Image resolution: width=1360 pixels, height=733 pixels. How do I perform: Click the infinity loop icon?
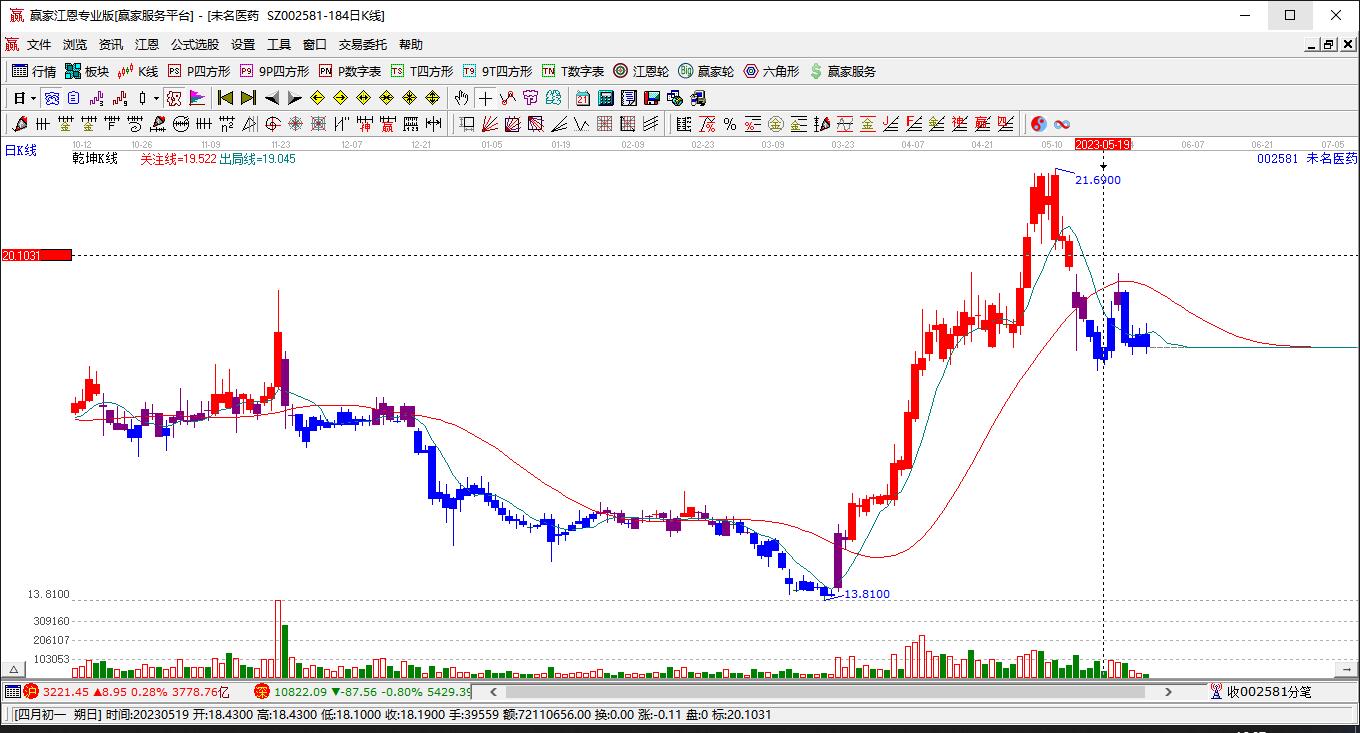1063,124
